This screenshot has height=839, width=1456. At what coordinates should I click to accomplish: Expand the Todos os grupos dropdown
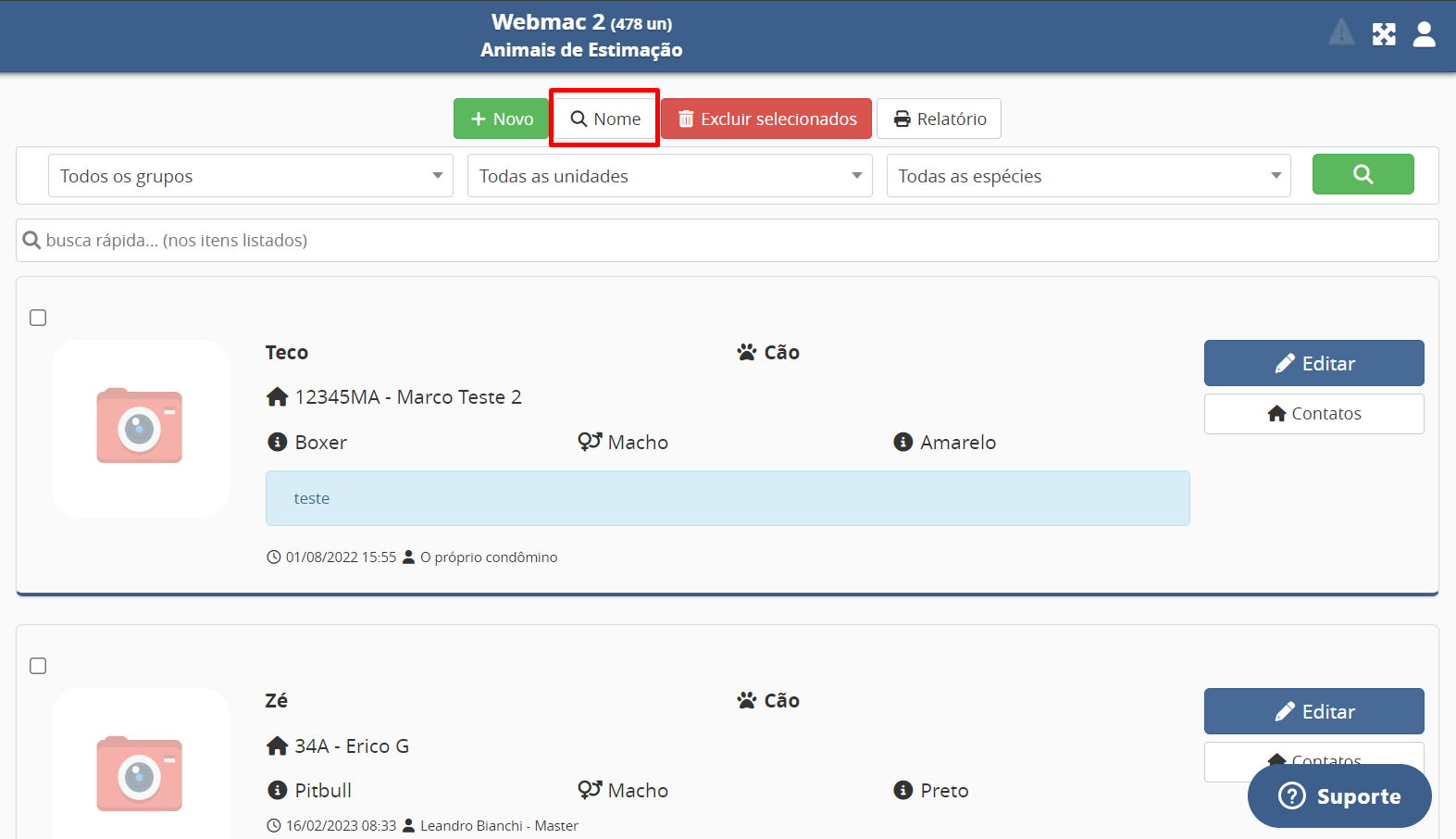(250, 176)
